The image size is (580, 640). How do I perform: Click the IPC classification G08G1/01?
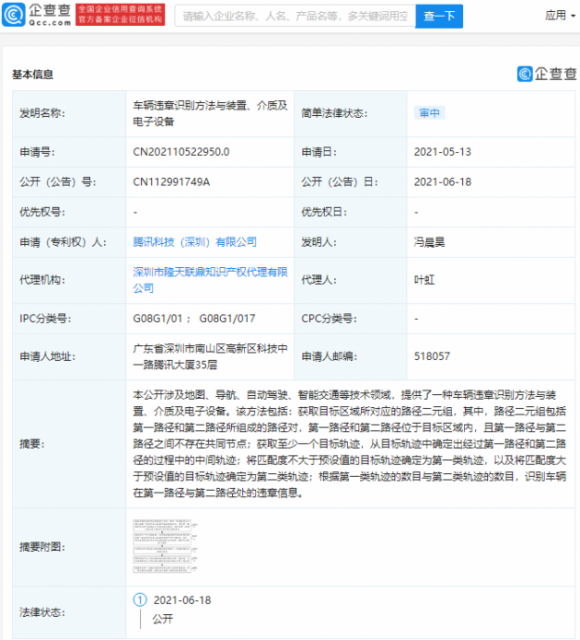(158, 318)
